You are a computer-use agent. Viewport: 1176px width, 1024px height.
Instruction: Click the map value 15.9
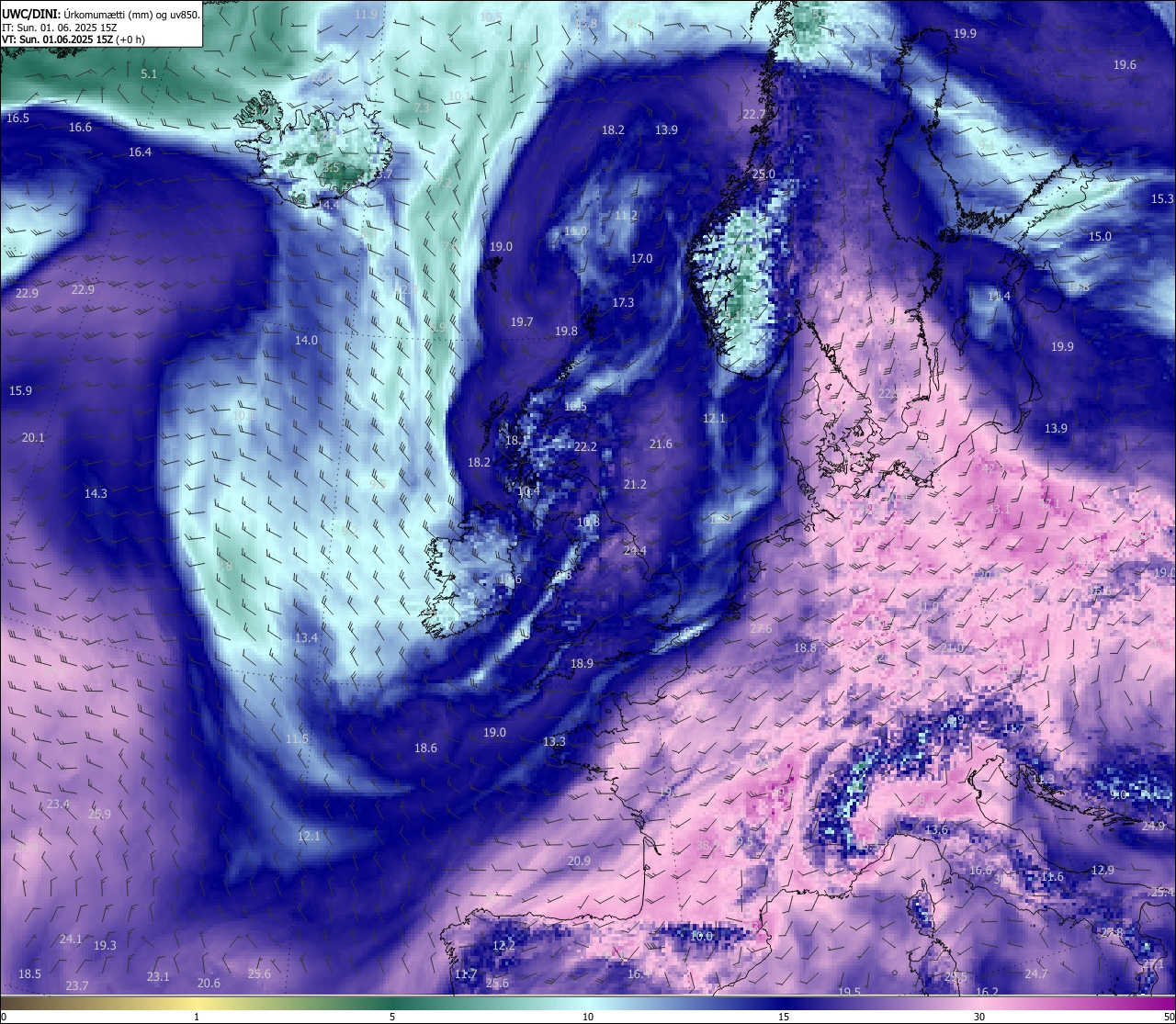point(20,390)
